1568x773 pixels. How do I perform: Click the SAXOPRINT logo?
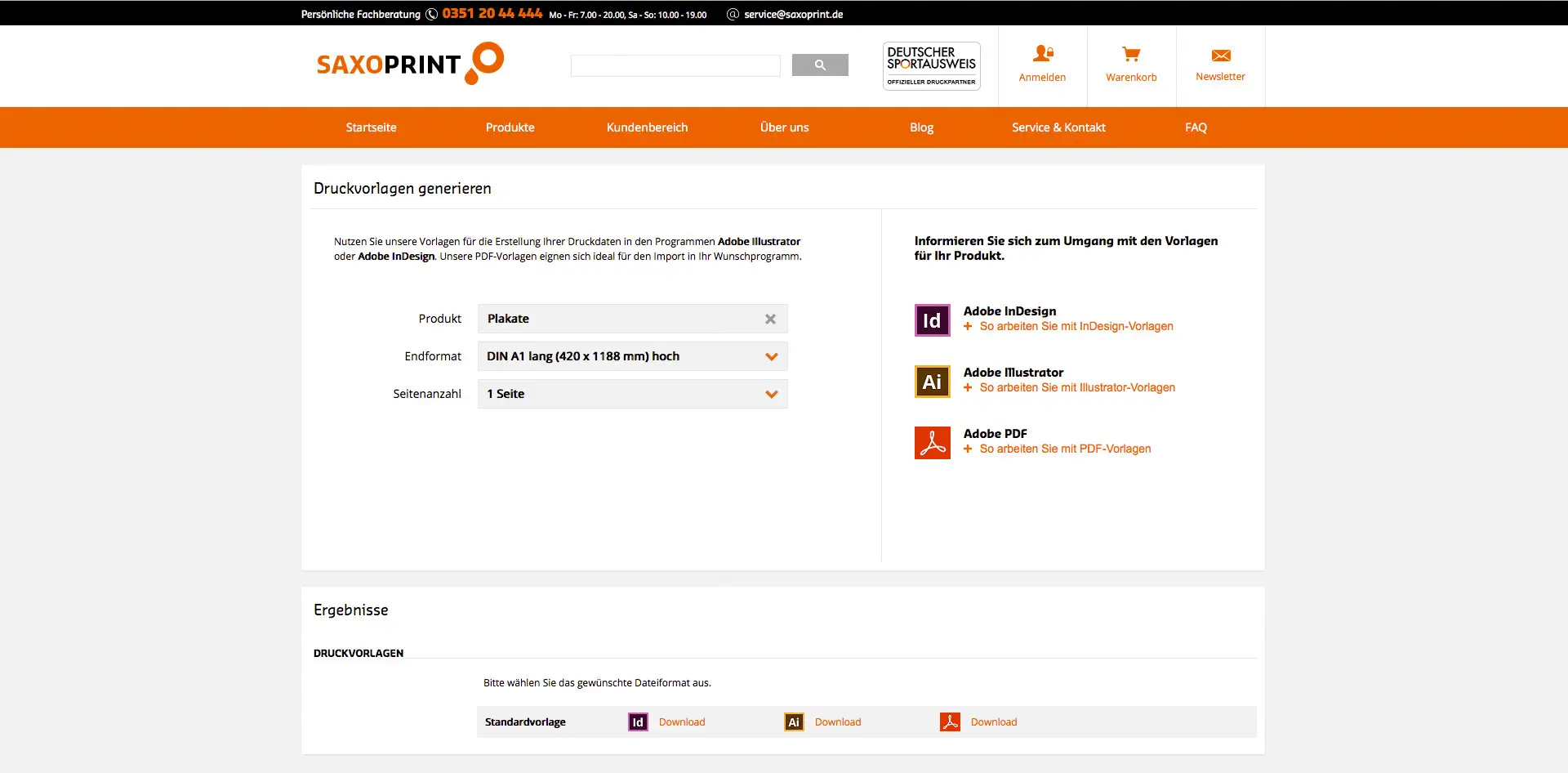click(x=409, y=64)
